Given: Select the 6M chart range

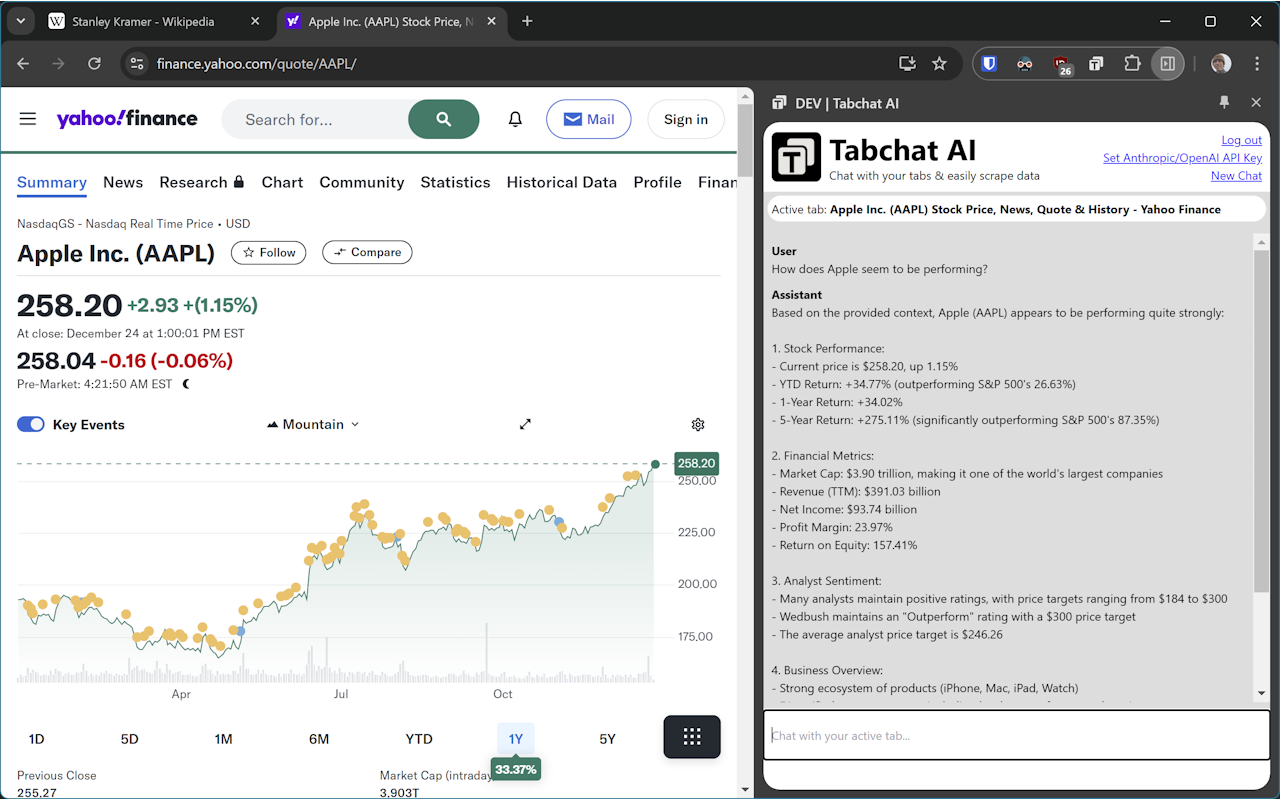Looking at the screenshot, I should click(319, 739).
